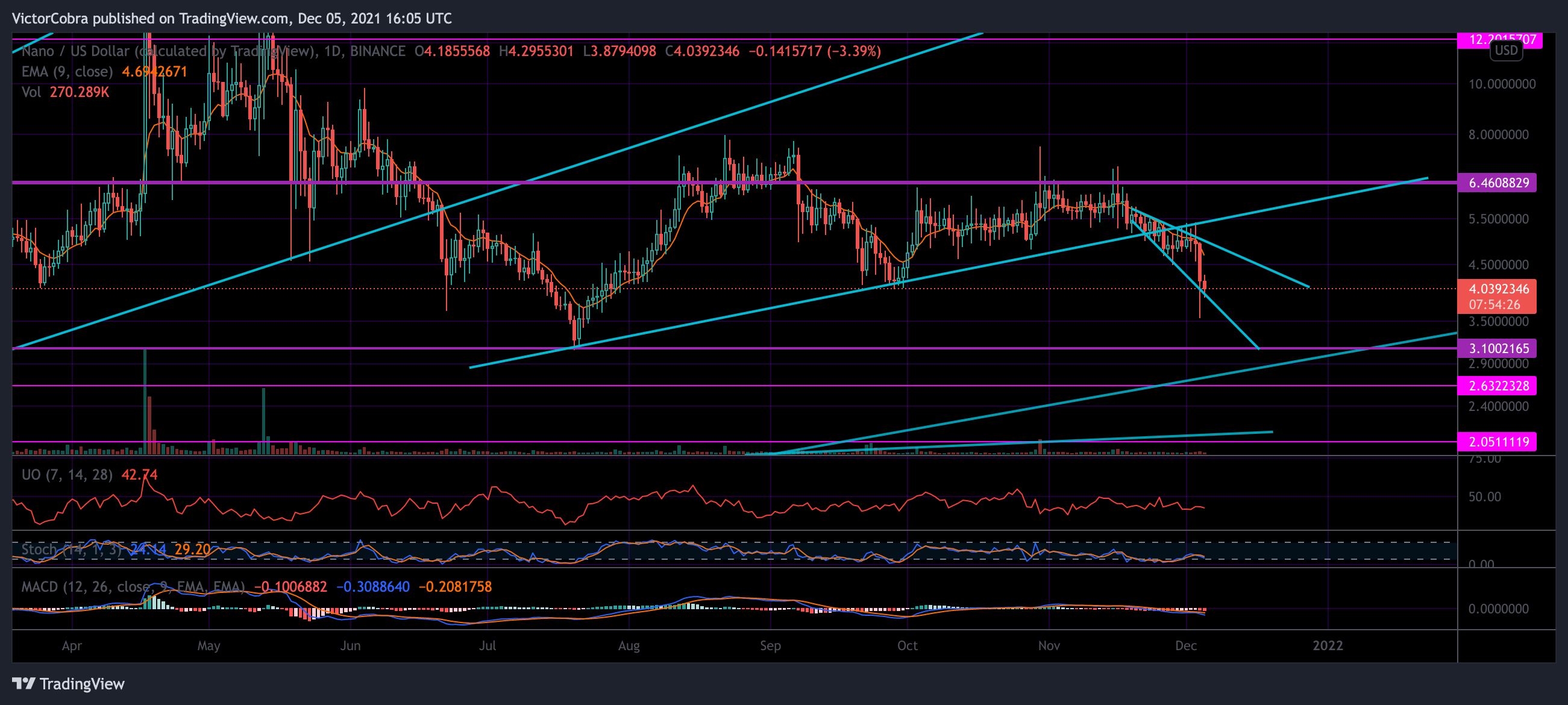The width and height of the screenshot is (1568, 705).
Task: Click the -0.1006882 MACD histogram value
Action: [290, 586]
